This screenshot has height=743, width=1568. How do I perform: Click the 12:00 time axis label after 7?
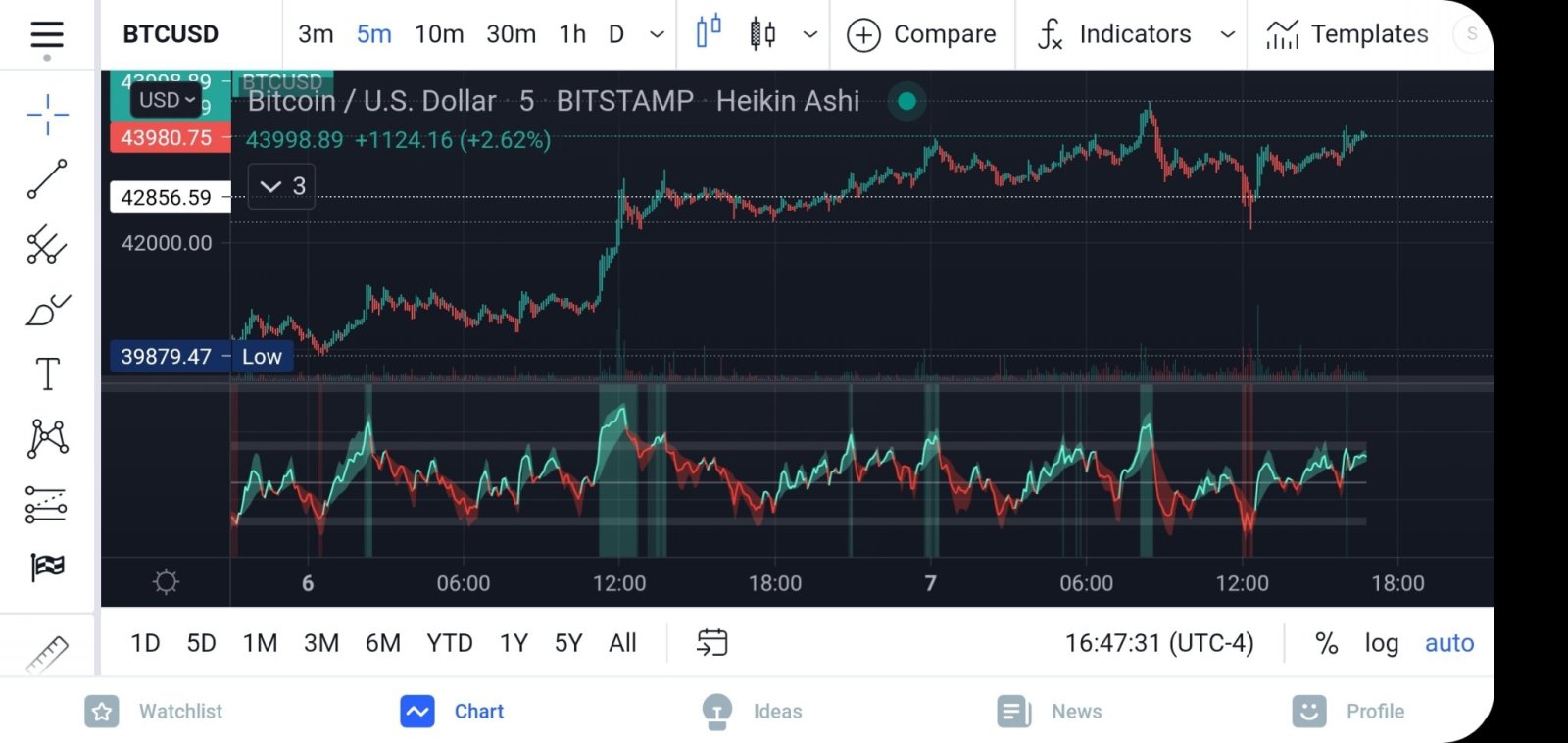[x=1242, y=583]
